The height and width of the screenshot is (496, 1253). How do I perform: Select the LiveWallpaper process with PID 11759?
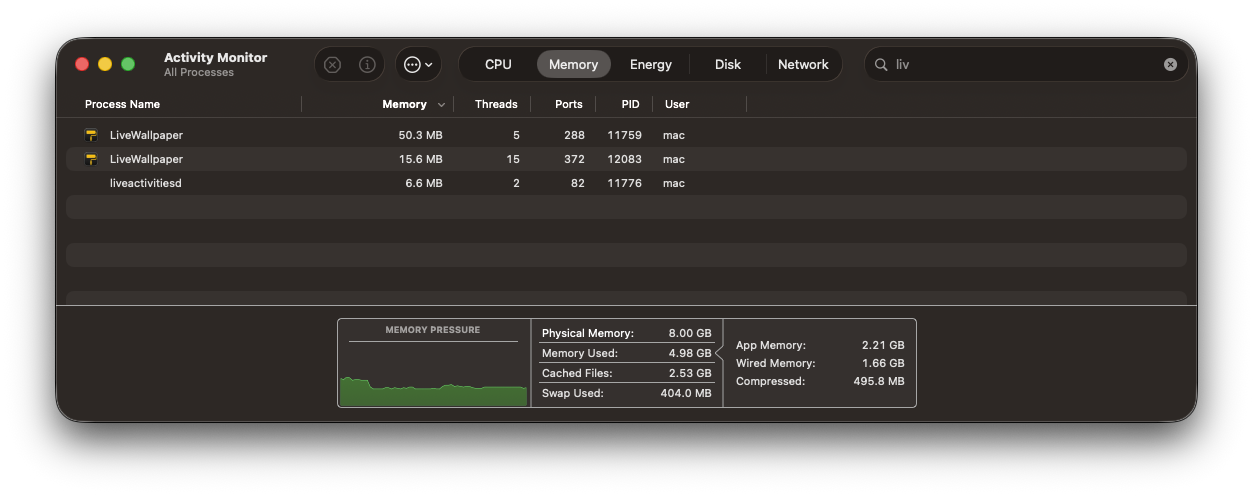(626, 135)
